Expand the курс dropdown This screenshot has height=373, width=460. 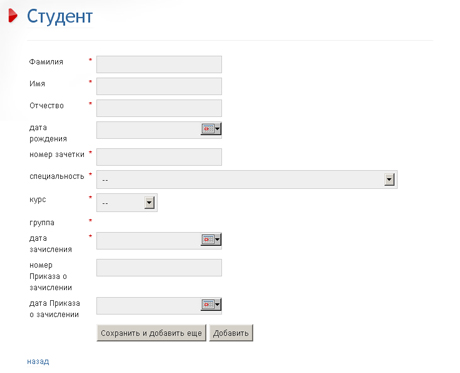pyautogui.click(x=149, y=202)
